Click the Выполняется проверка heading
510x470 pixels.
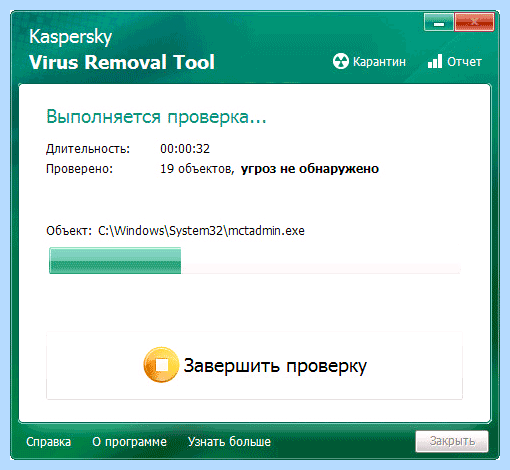[x=156, y=117]
